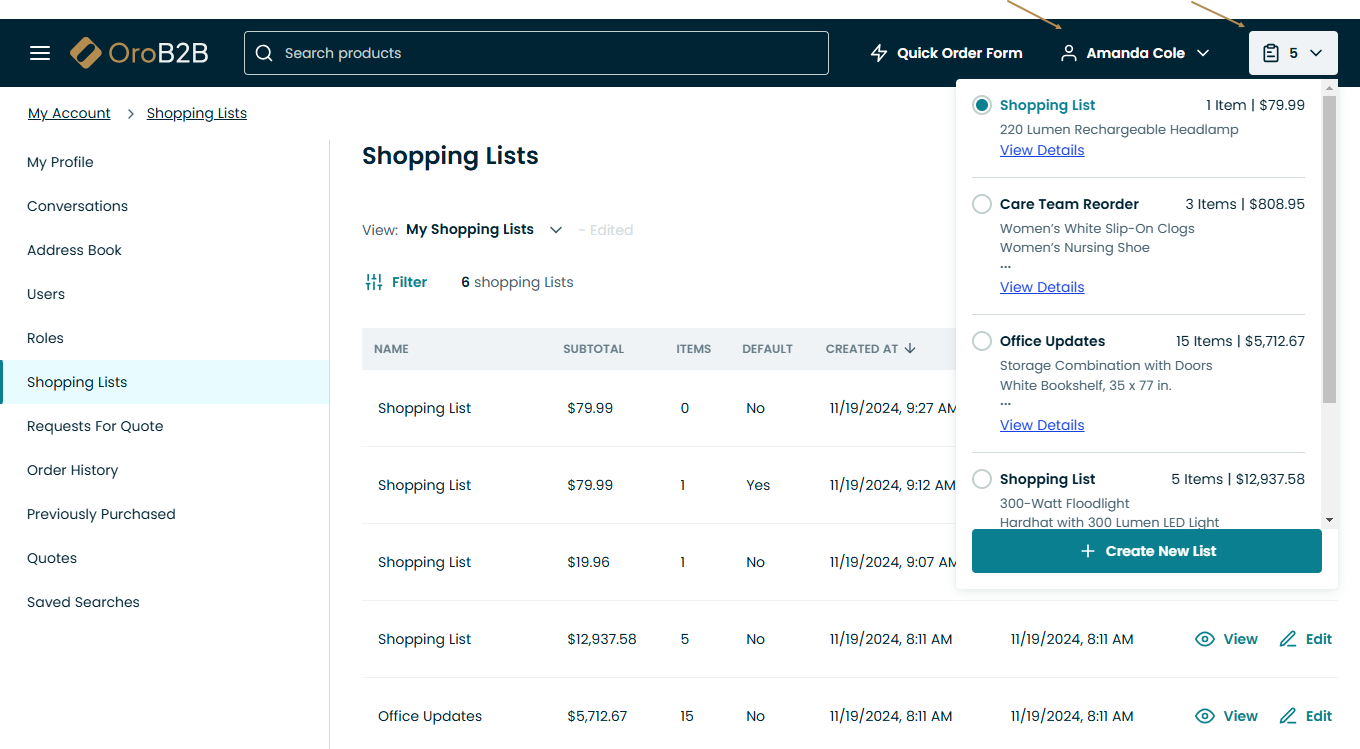Open Requests For Quote in sidebar
The height and width of the screenshot is (749, 1360).
[95, 426]
